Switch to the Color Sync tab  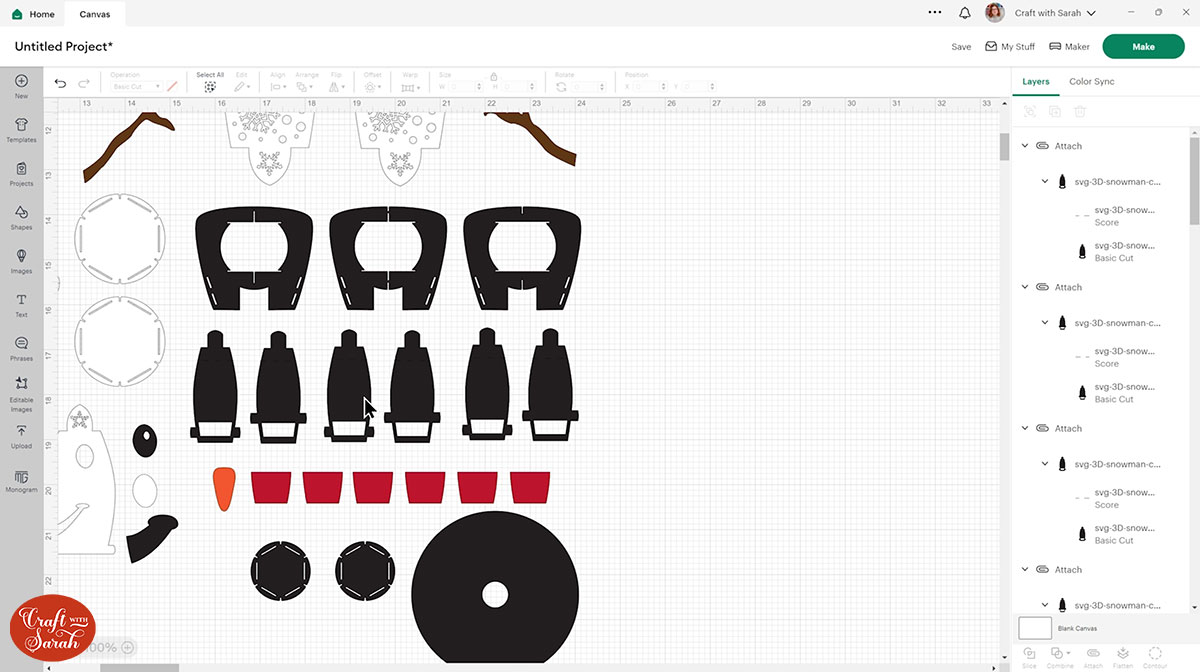1091,81
